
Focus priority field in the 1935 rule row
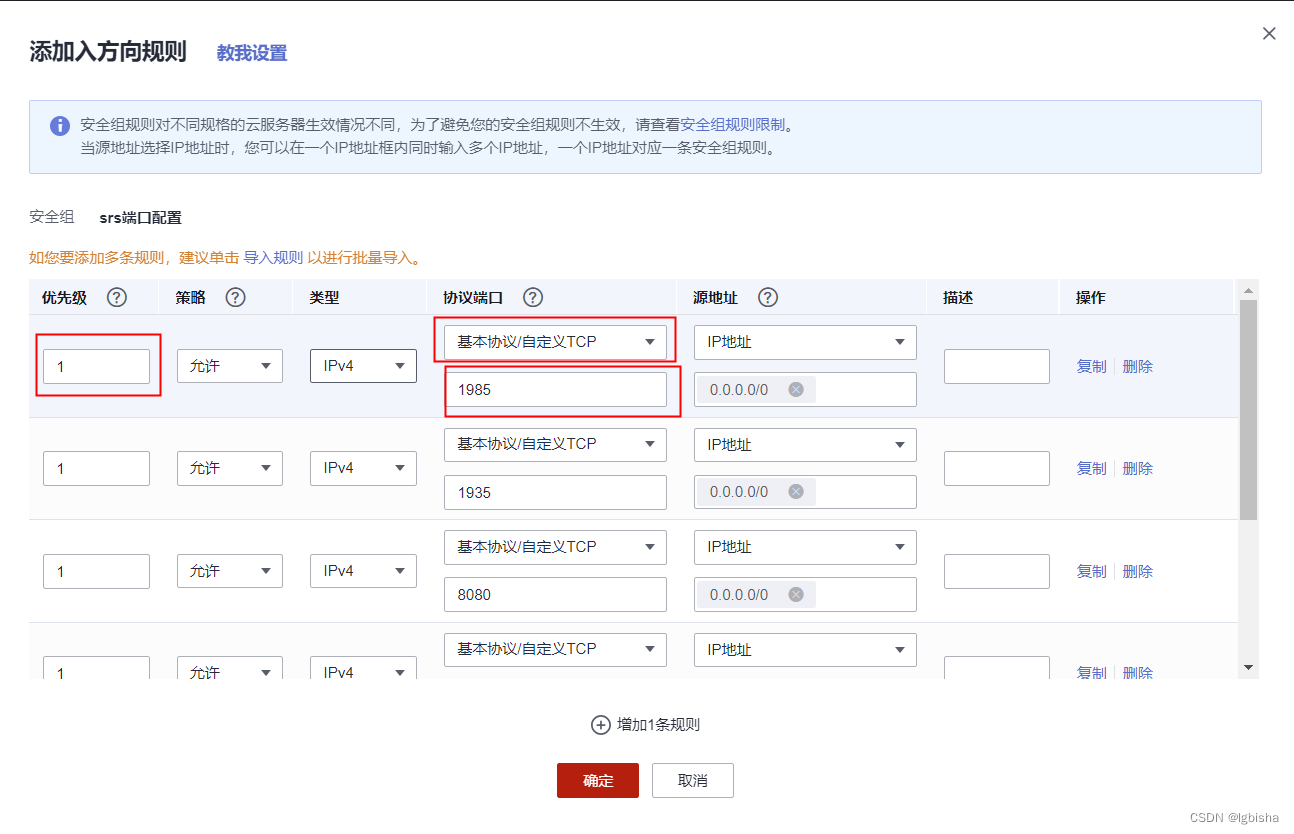96,468
